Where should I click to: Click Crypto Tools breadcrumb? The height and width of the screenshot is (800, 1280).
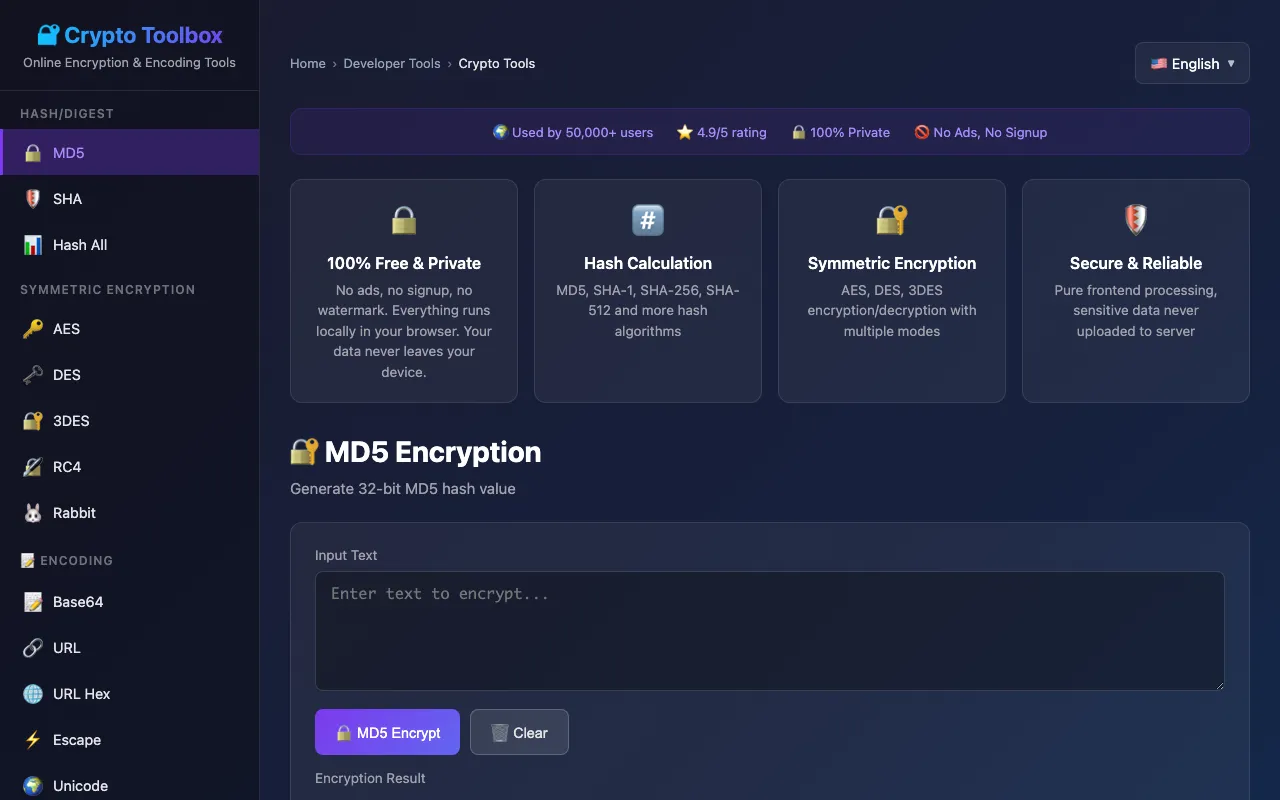coord(497,63)
